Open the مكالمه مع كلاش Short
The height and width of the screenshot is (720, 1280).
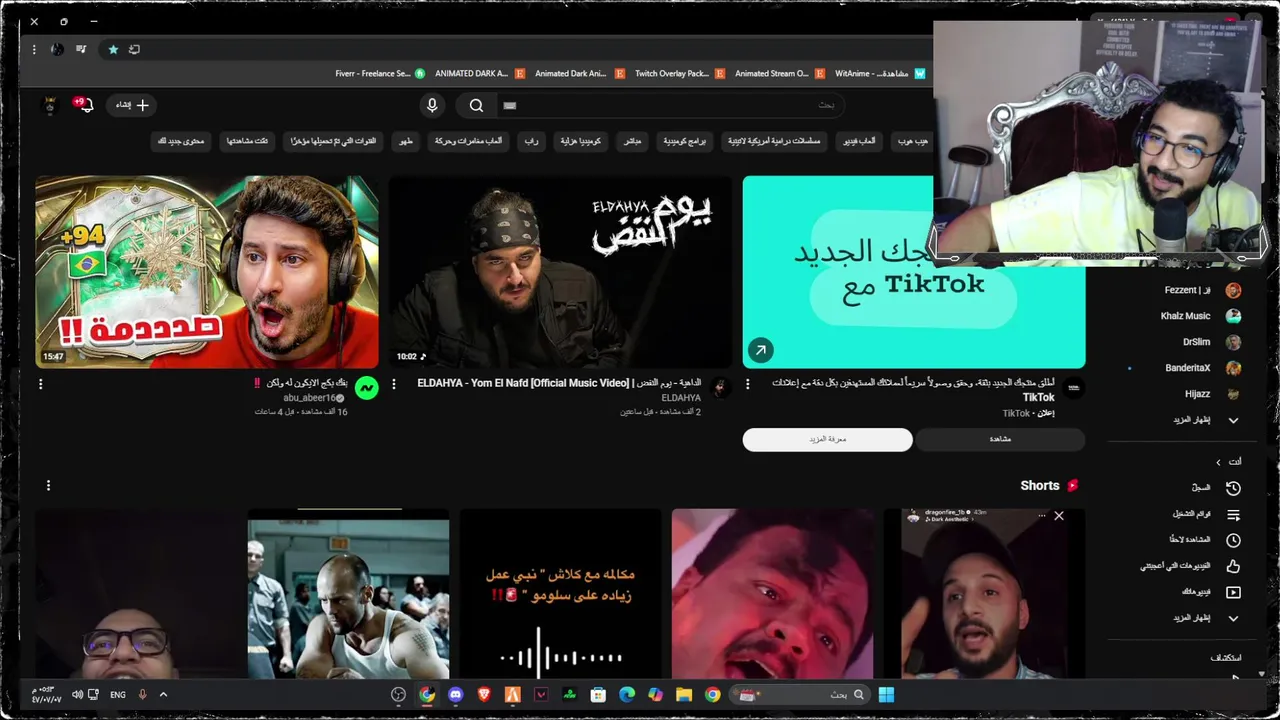560,594
